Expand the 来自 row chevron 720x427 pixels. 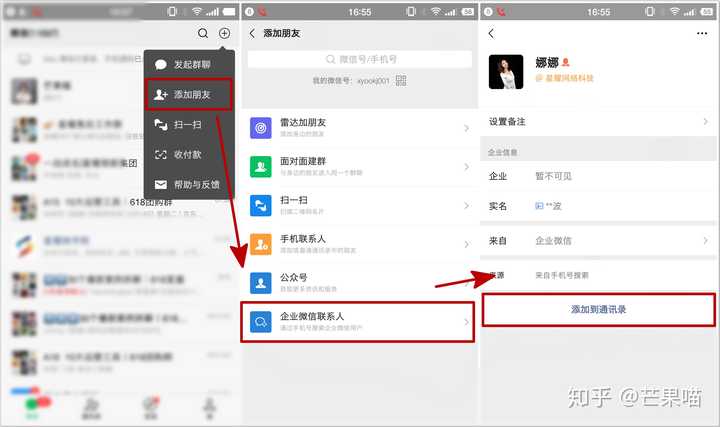705,241
